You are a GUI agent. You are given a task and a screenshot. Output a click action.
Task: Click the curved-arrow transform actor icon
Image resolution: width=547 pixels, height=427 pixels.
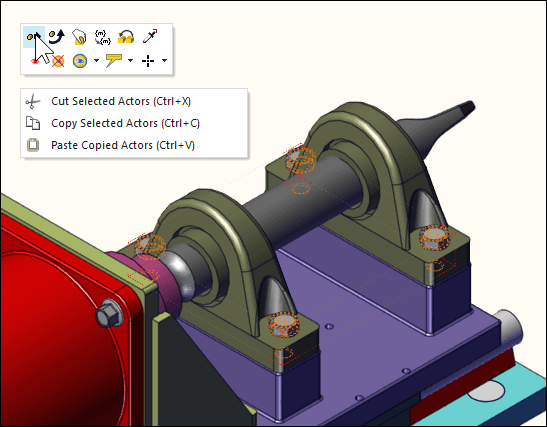click(x=57, y=37)
